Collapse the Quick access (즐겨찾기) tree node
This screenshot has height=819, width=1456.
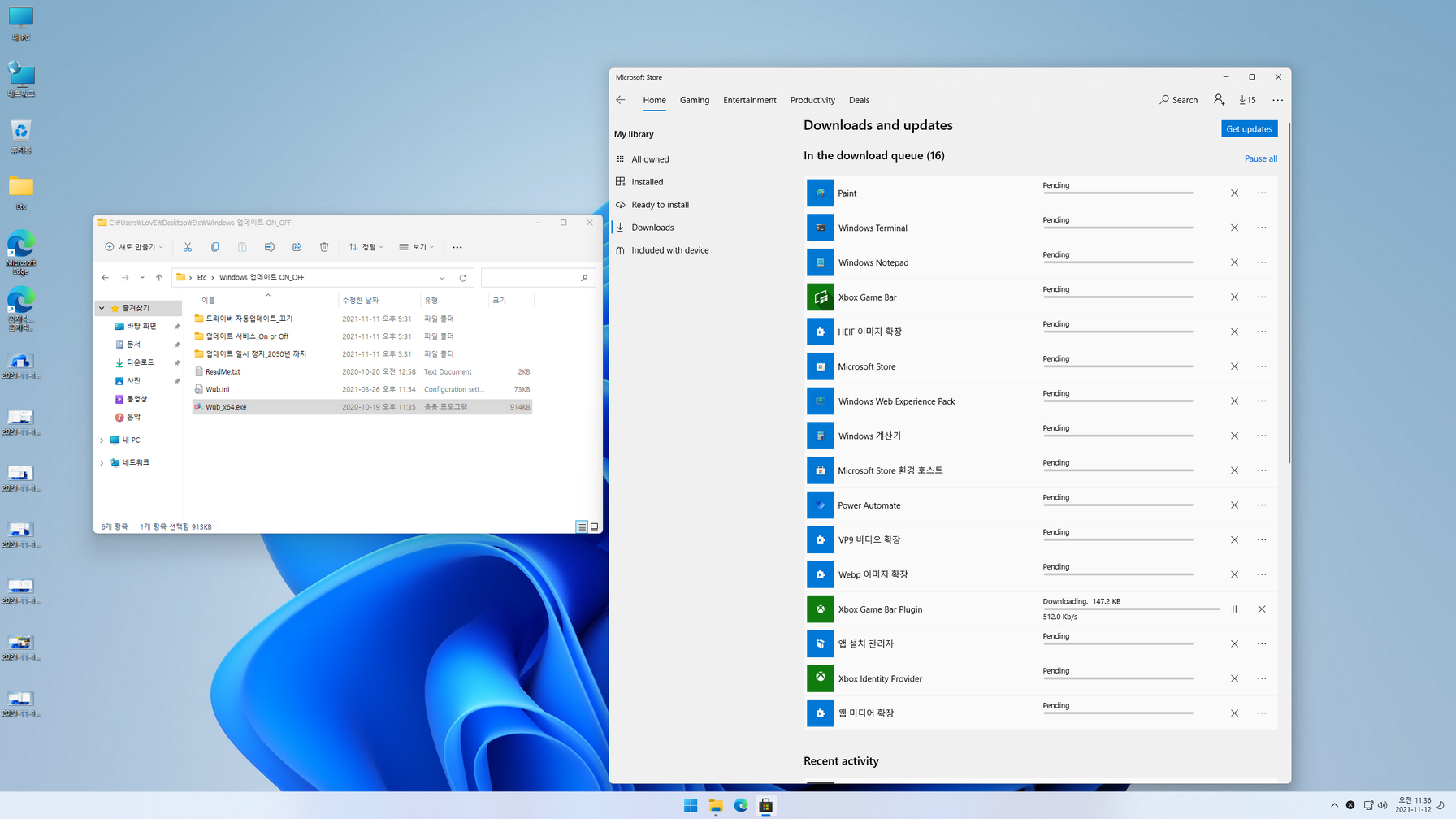tap(102, 308)
